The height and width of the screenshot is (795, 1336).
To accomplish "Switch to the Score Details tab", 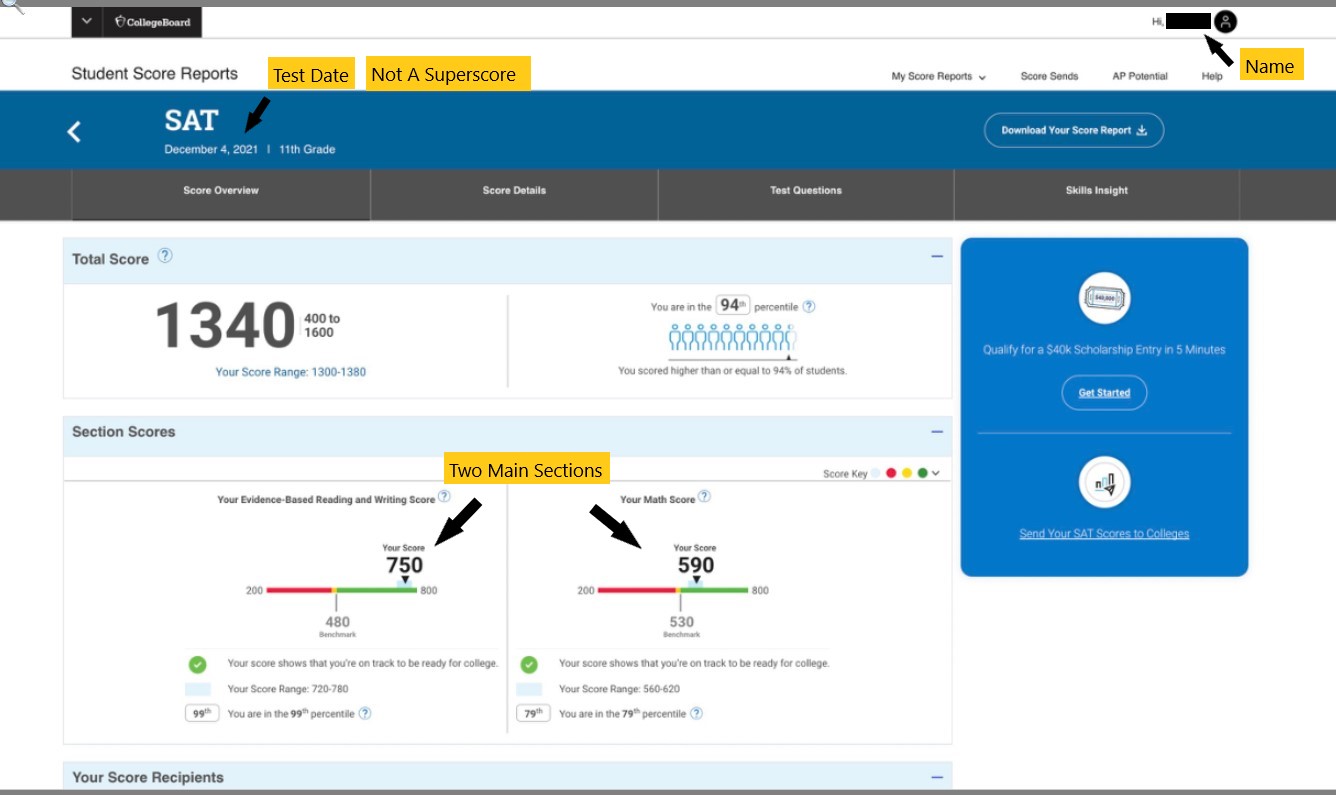I will click(x=514, y=191).
